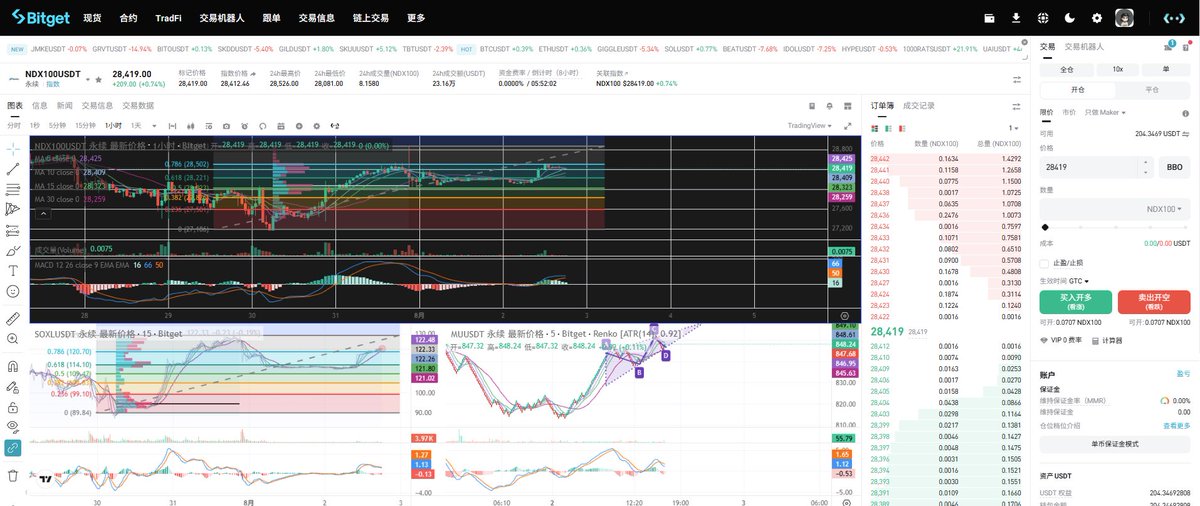Viewport: 1200px width, 506px height.
Task: Open the TradingView chart source dropdown
Action: click(x=811, y=126)
